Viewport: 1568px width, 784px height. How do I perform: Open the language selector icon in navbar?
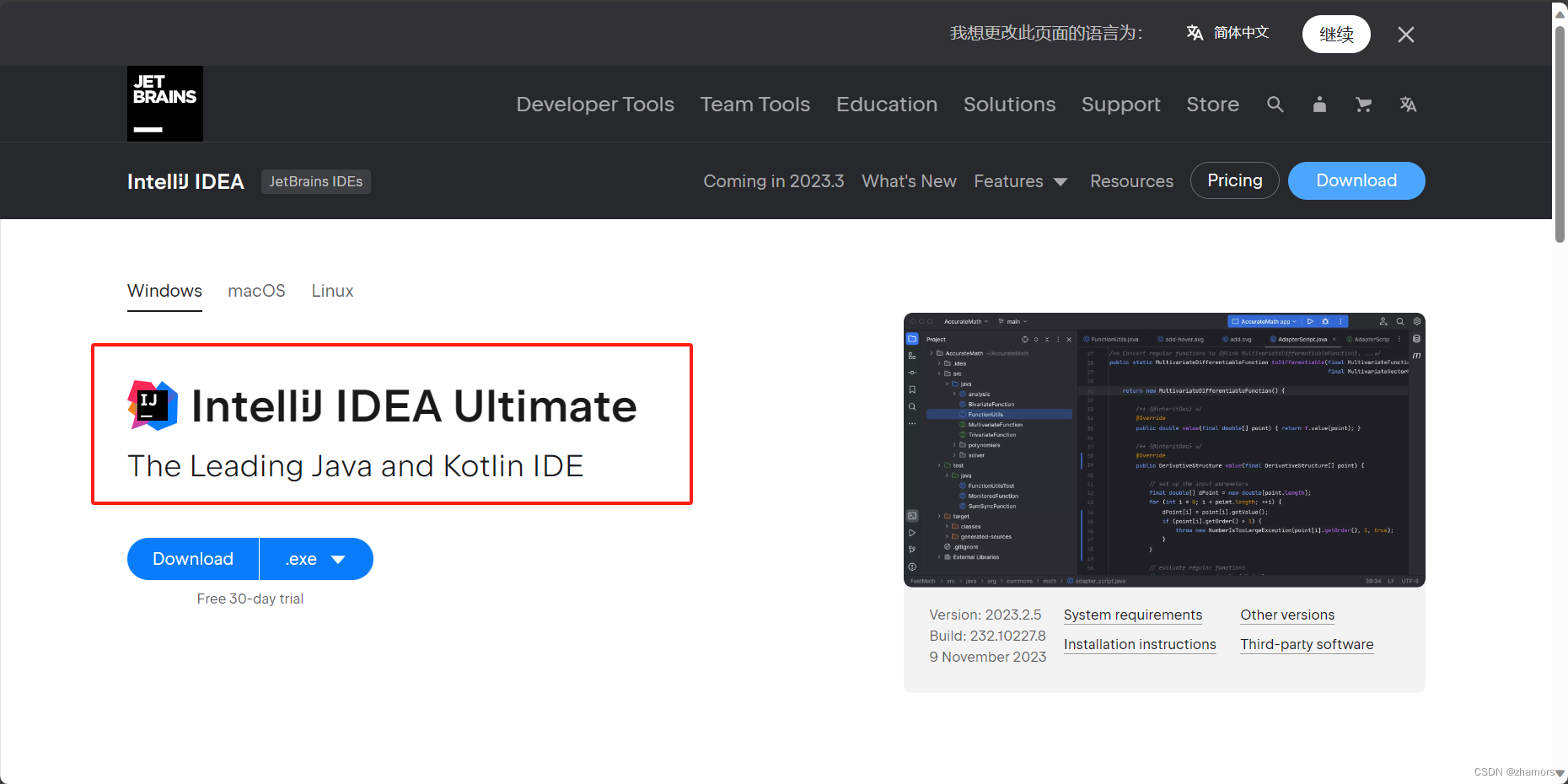click(x=1408, y=105)
